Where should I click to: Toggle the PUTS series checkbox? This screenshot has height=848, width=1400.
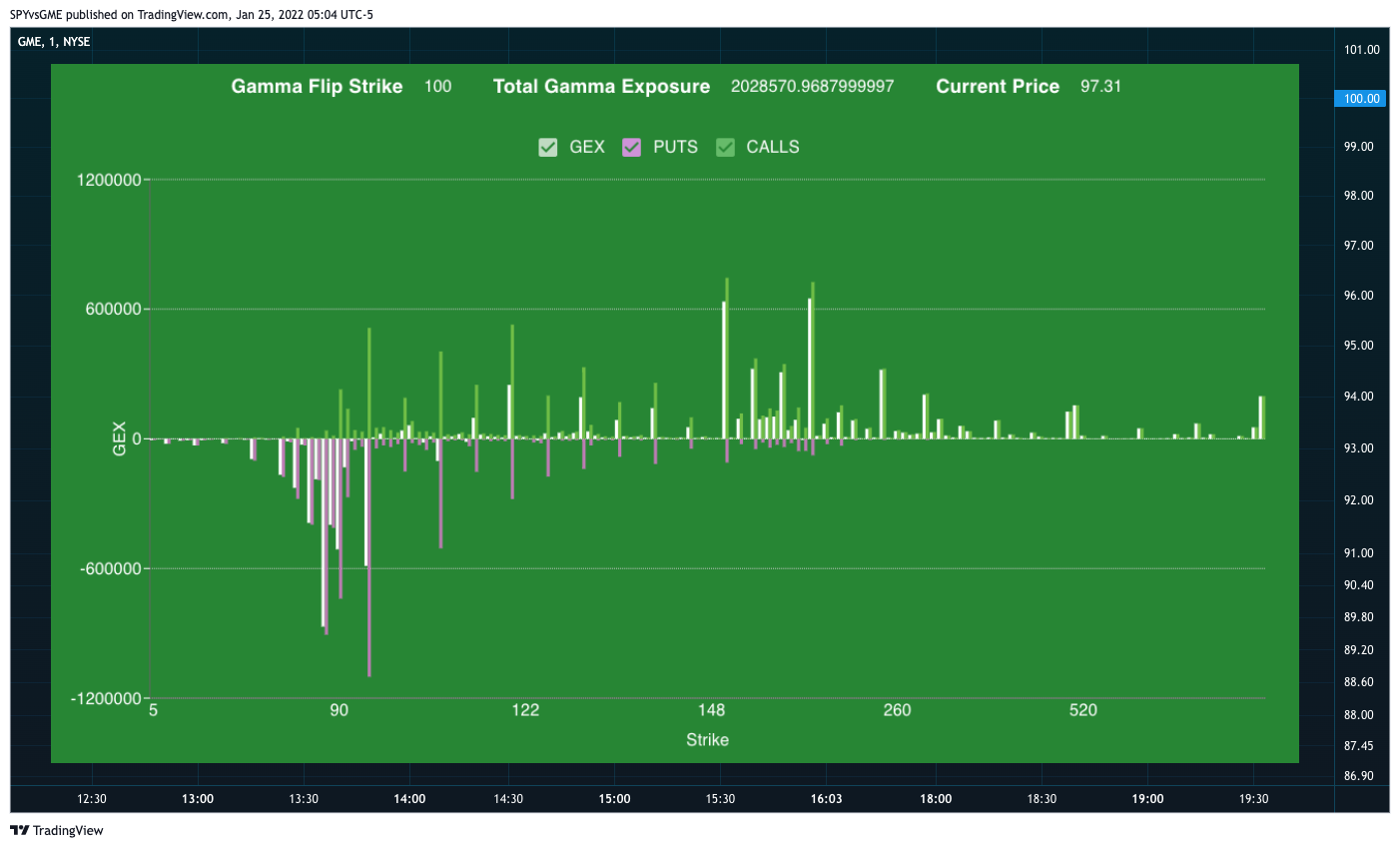click(x=631, y=147)
